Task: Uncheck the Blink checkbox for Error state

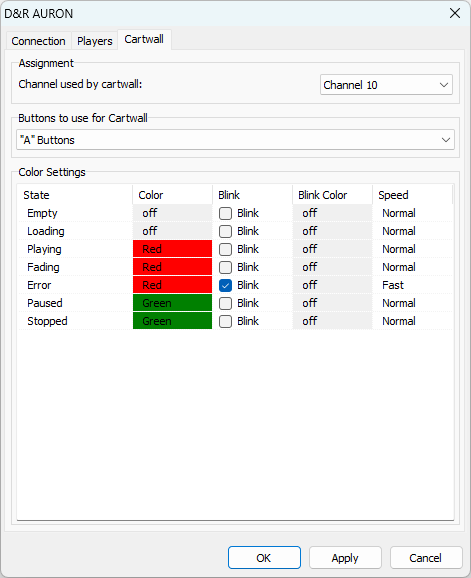Action: (225, 285)
